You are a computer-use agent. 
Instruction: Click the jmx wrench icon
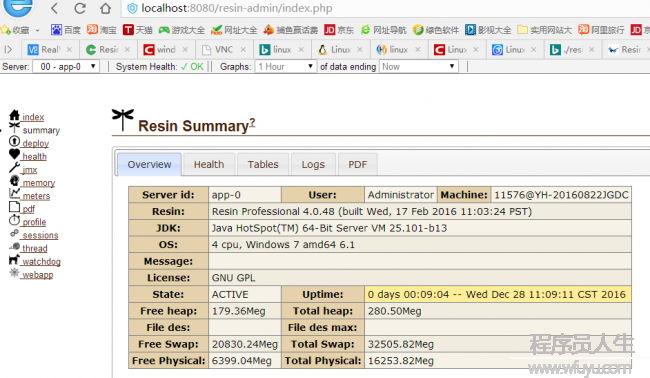[x=15, y=167]
